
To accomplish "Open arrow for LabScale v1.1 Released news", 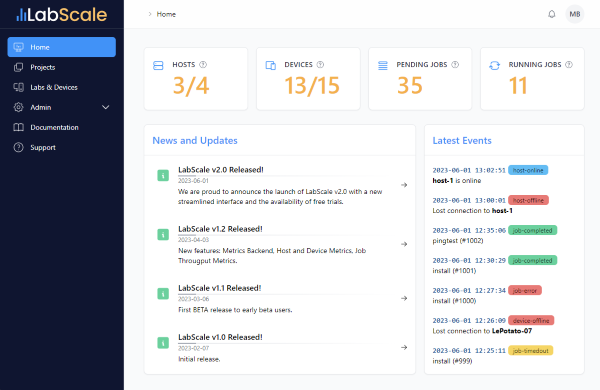I will click(x=404, y=298).
